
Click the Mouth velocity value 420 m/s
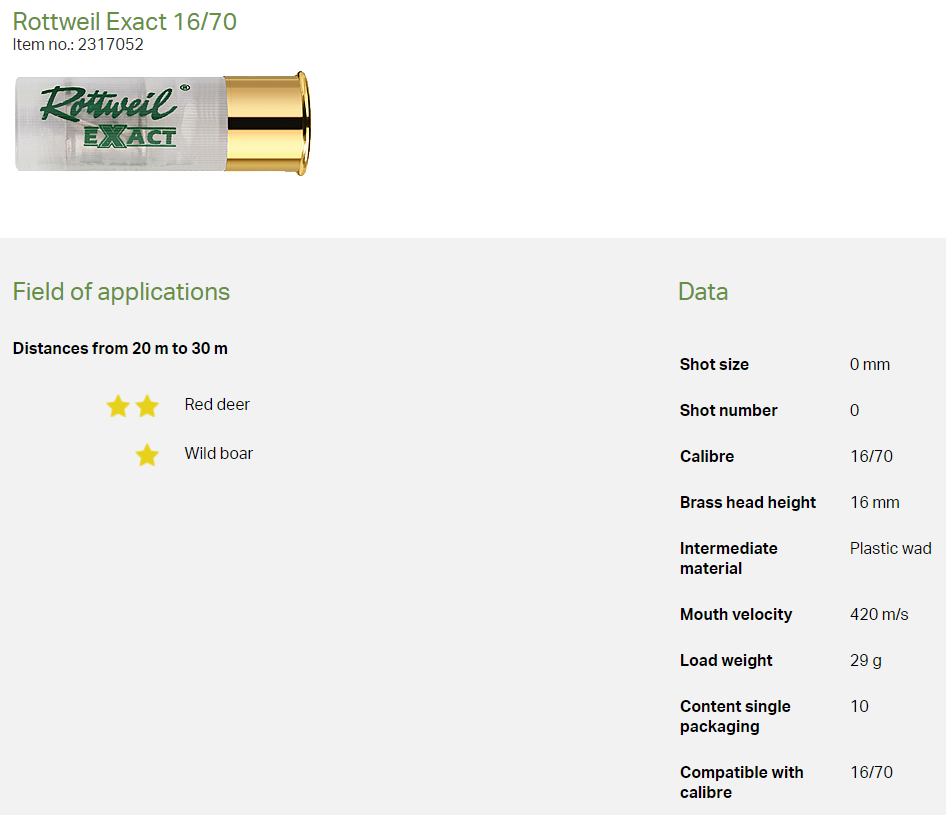pyautogui.click(x=879, y=615)
